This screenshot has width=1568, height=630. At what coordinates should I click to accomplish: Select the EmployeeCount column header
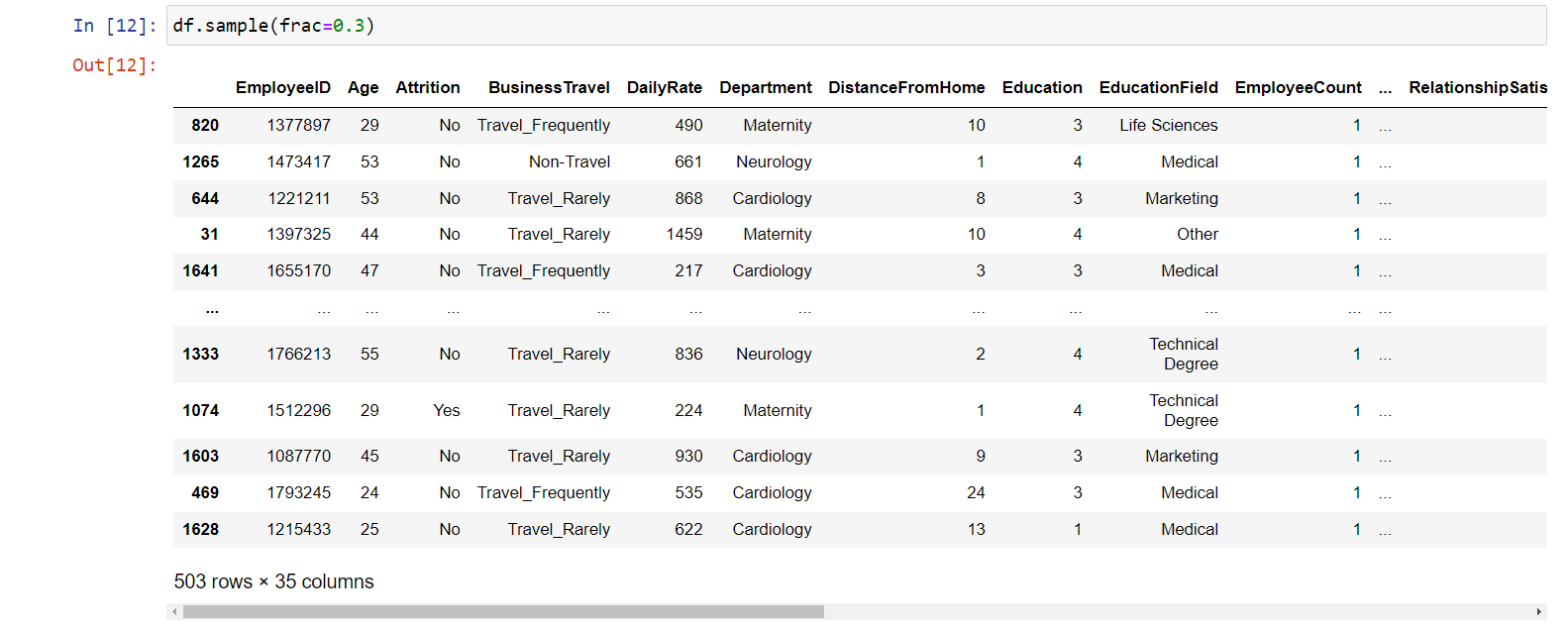coord(1298,87)
